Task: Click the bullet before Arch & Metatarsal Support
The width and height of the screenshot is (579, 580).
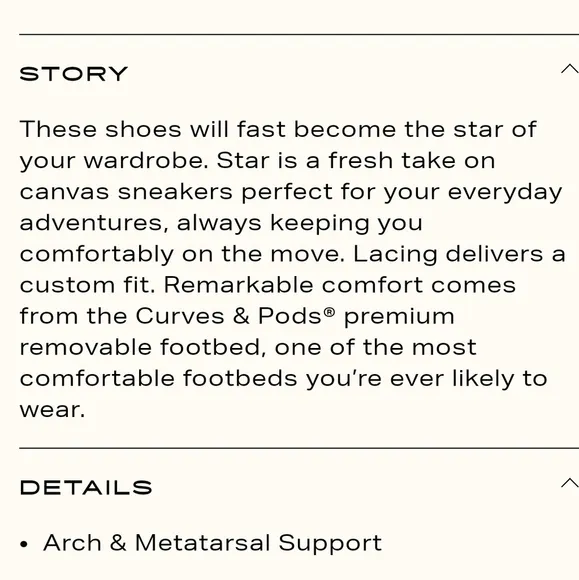Action: point(24,544)
